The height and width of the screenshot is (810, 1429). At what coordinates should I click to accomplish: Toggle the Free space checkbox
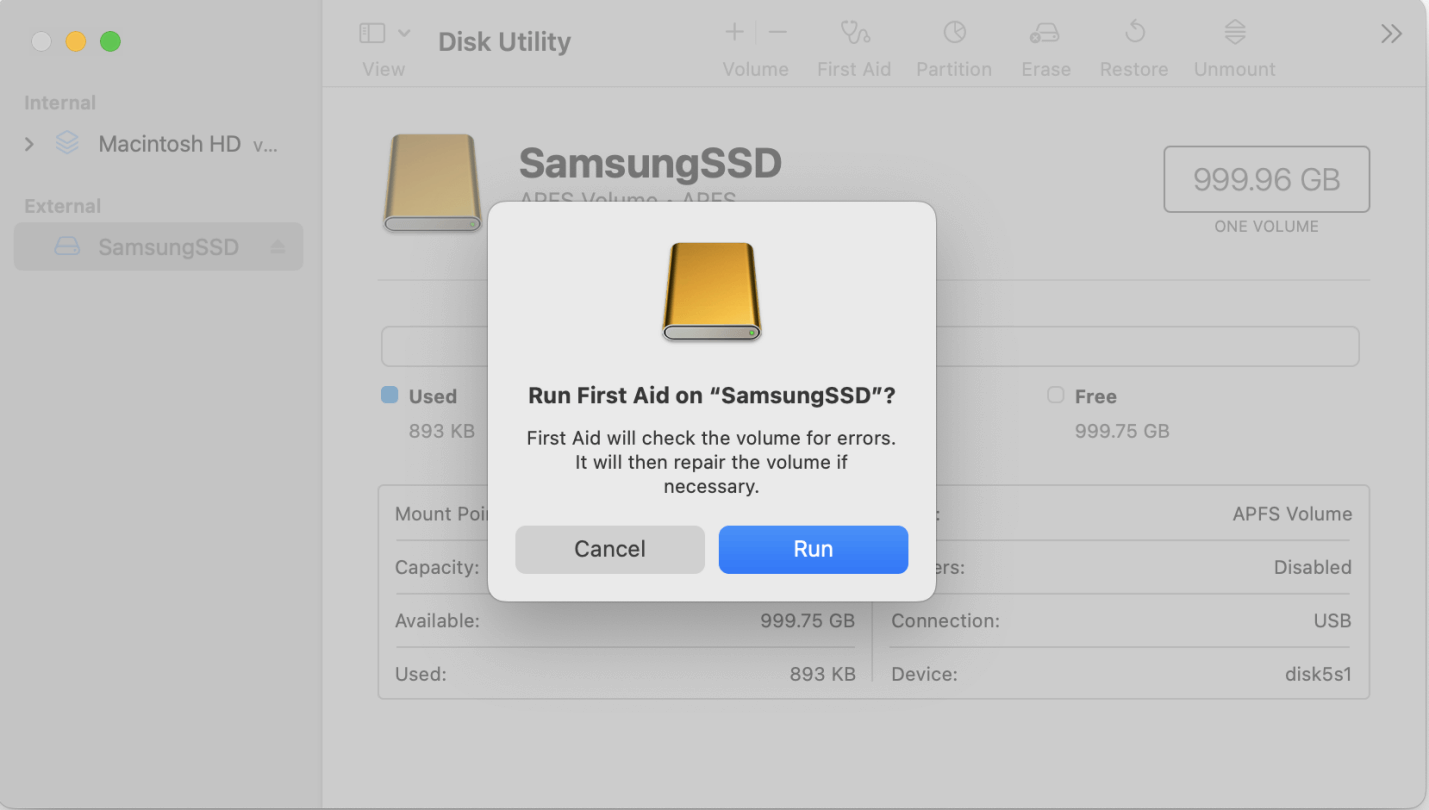[x=1055, y=396]
